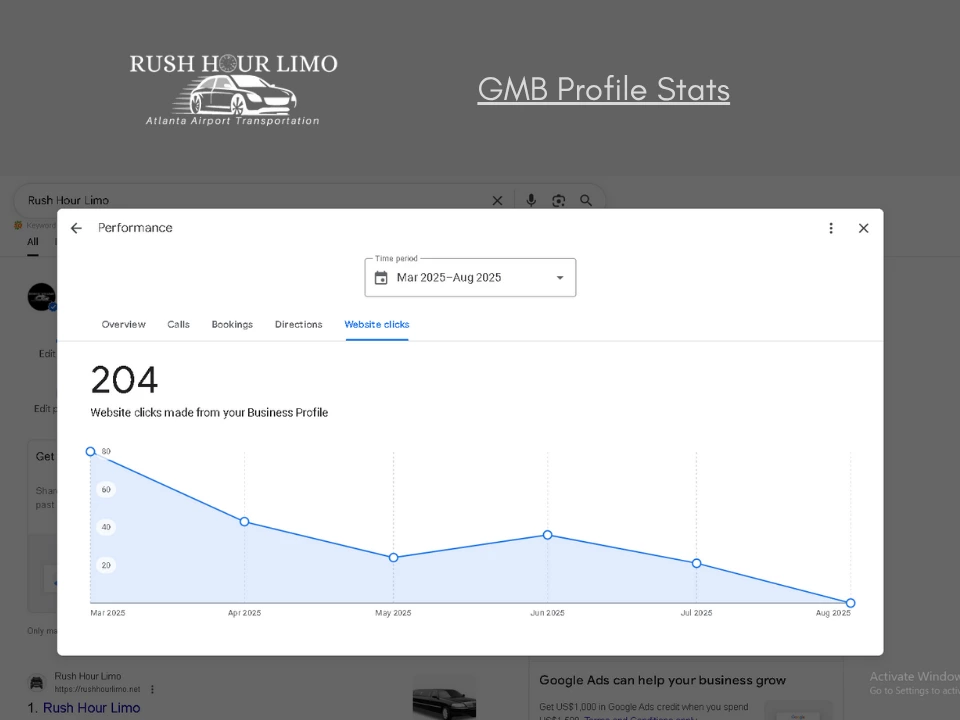Close the Performance dialog
960x720 pixels.
[x=863, y=228]
